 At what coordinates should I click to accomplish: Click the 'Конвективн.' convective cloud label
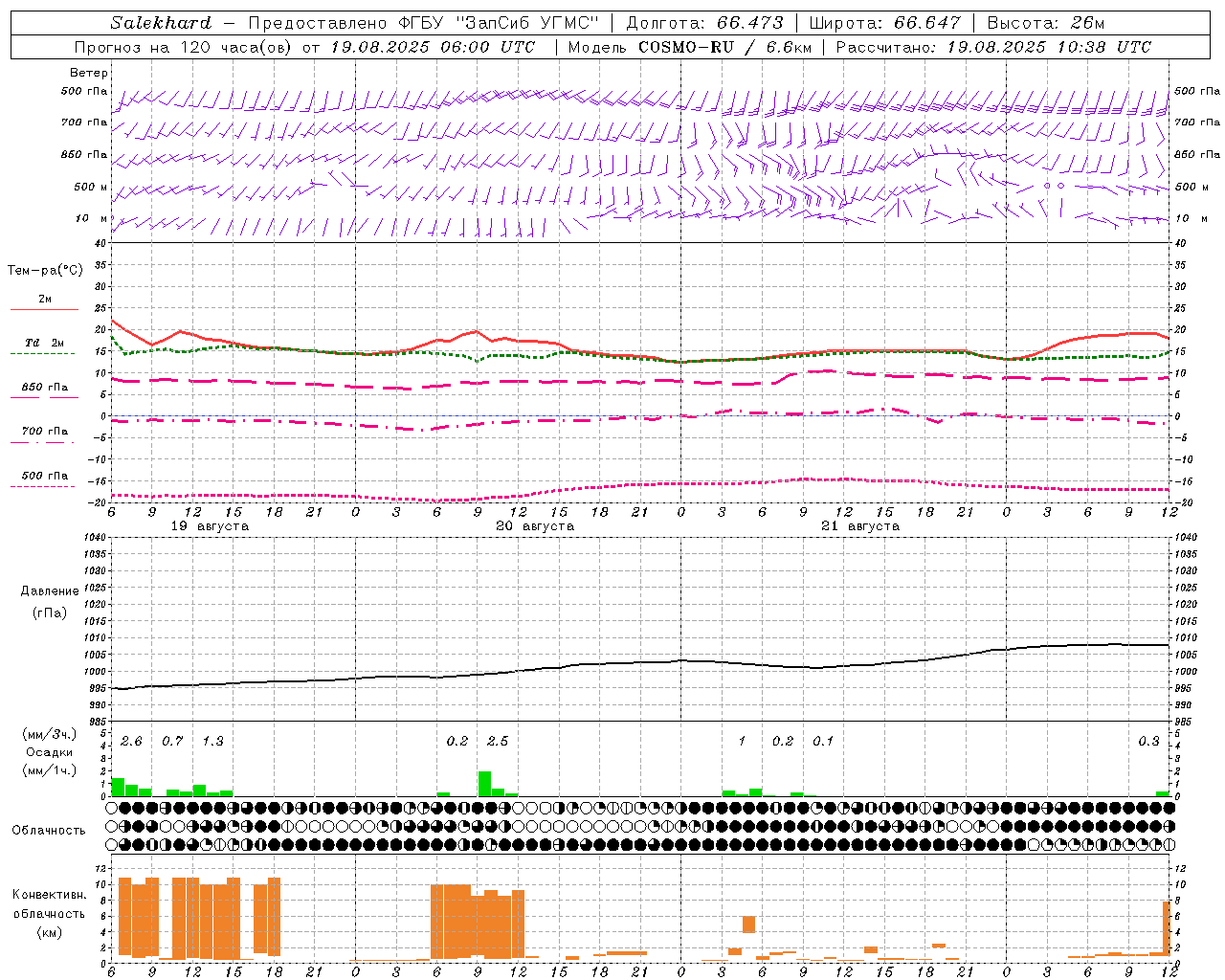click(49, 895)
